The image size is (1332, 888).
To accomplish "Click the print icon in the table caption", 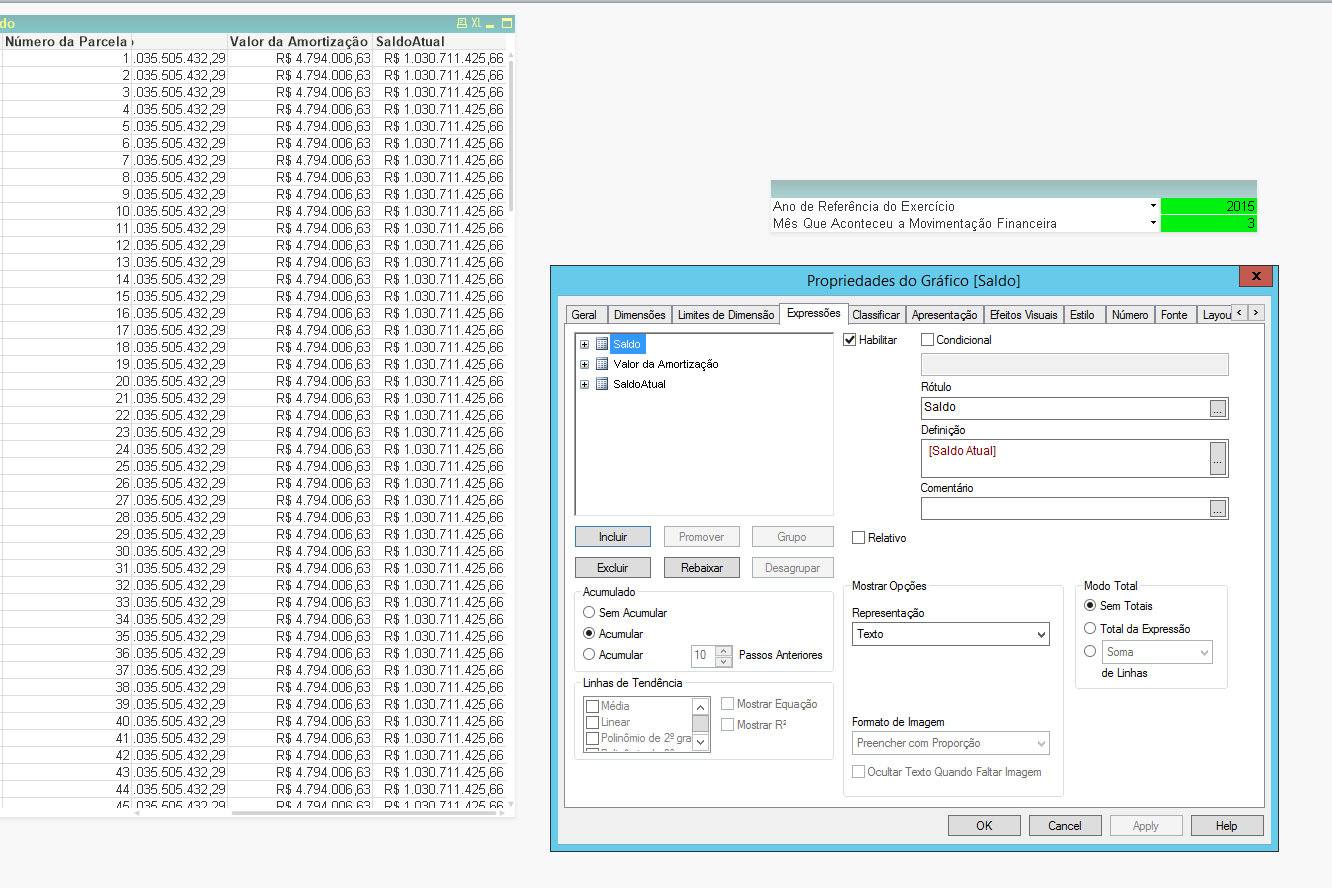I will 461,23.
